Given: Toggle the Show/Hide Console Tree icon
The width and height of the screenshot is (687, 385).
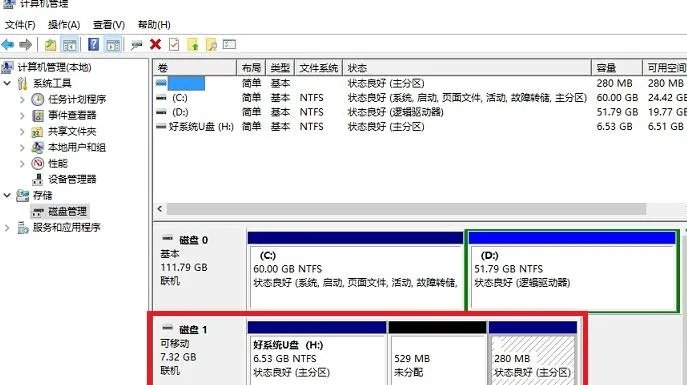Looking at the screenshot, I should [x=69, y=45].
